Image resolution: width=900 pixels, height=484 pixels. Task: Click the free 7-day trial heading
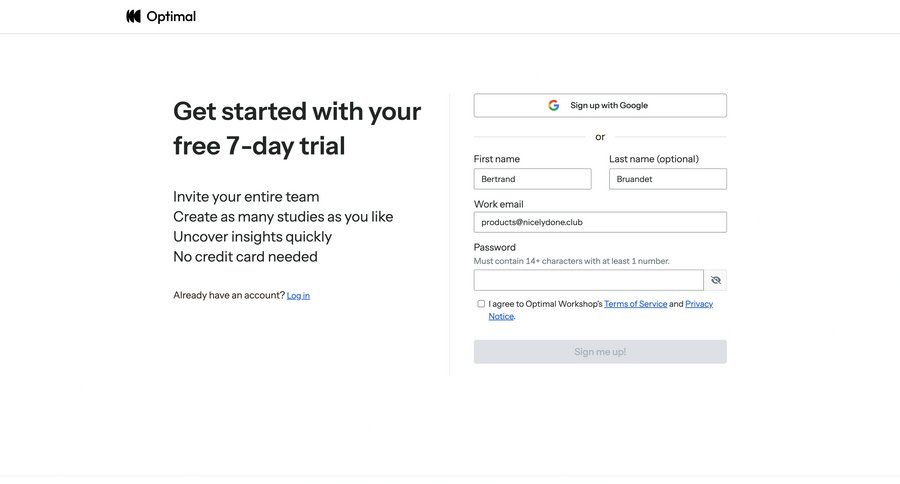297,127
